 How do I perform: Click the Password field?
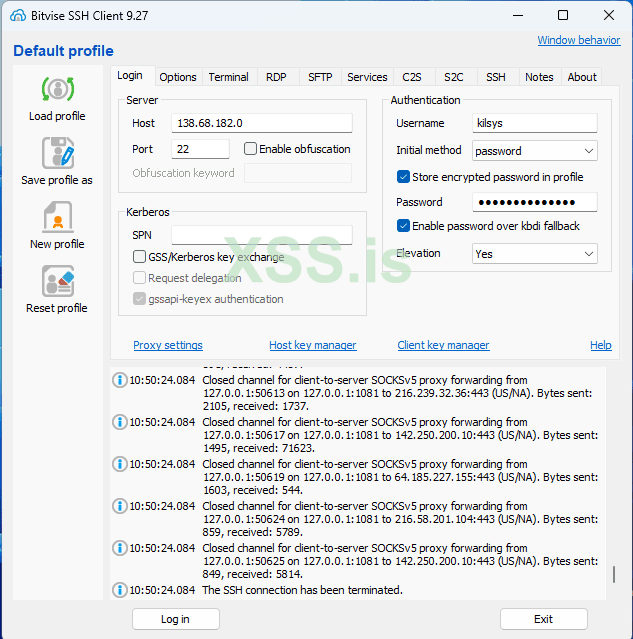click(x=535, y=202)
